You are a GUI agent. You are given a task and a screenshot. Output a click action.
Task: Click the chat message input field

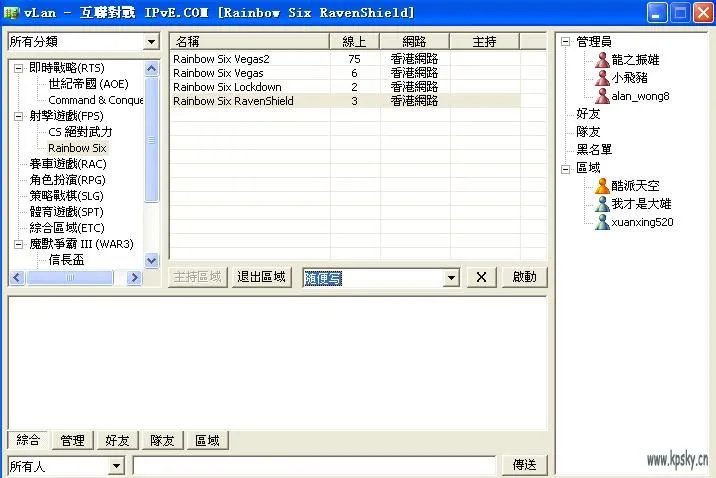coord(314,466)
